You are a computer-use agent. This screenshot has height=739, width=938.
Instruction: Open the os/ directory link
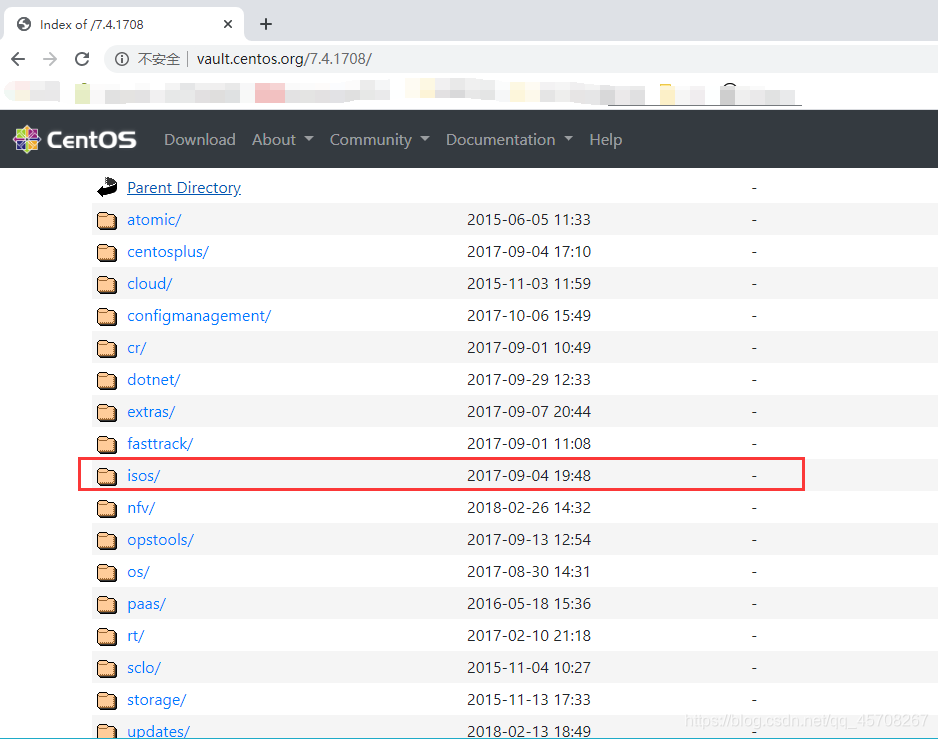pyautogui.click(x=138, y=572)
